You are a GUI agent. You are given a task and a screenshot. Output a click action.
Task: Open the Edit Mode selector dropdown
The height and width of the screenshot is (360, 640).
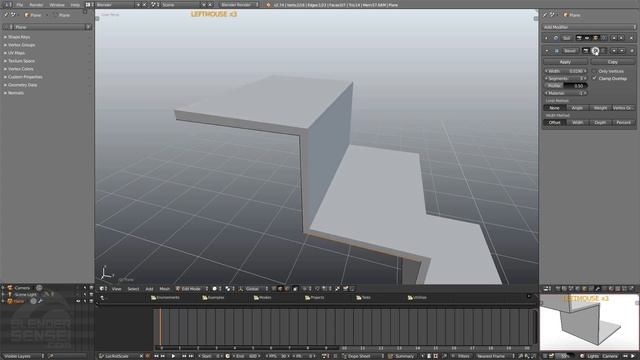click(192, 289)
